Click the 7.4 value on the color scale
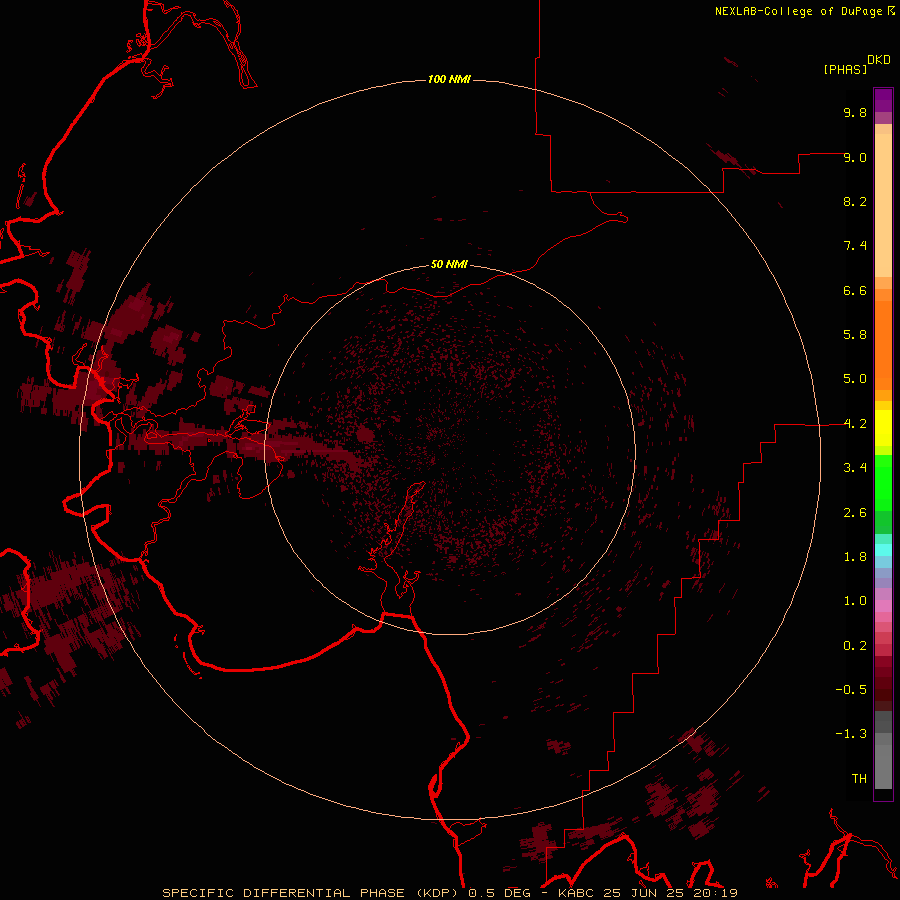The image size is (900, 900). [855, 246]
